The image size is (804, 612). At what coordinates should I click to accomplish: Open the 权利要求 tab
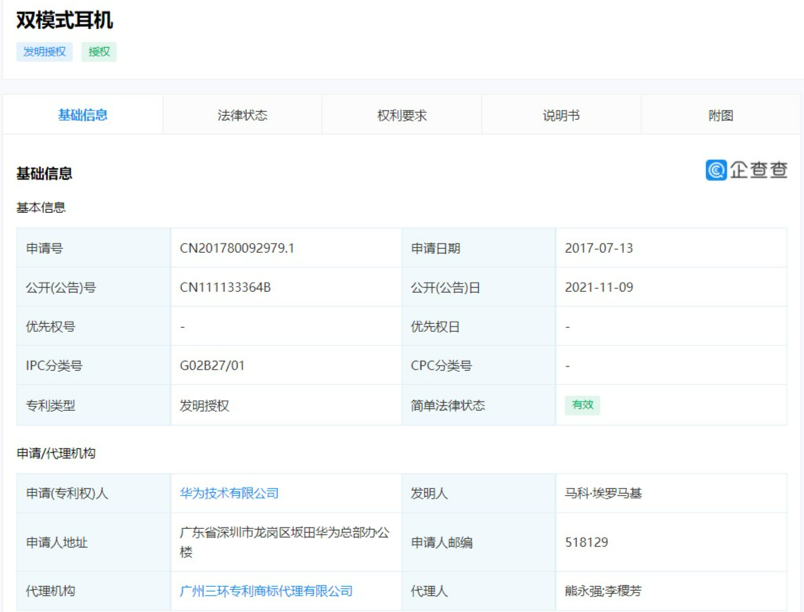pos(400,114)
